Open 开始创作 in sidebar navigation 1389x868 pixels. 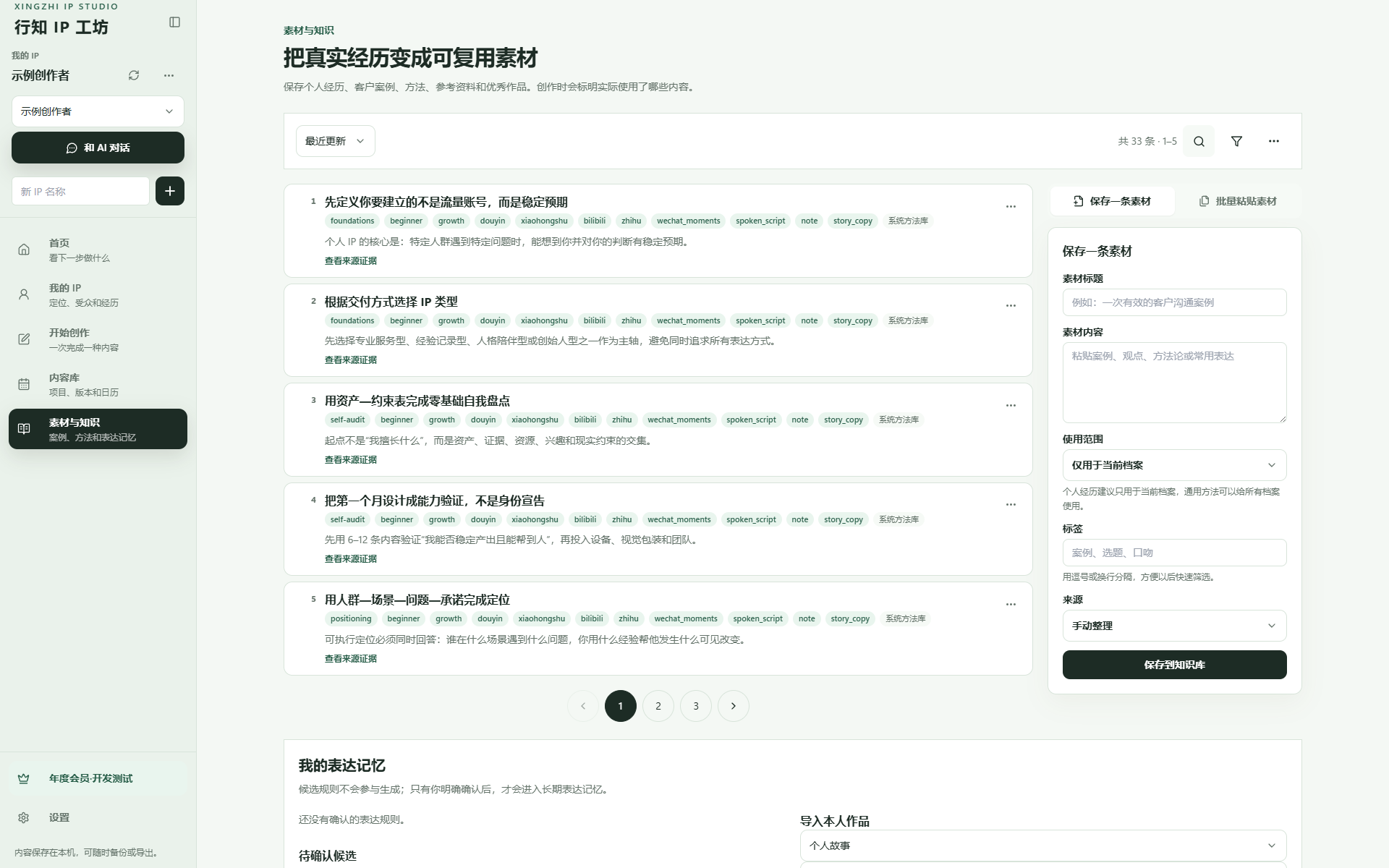[98, 339]
